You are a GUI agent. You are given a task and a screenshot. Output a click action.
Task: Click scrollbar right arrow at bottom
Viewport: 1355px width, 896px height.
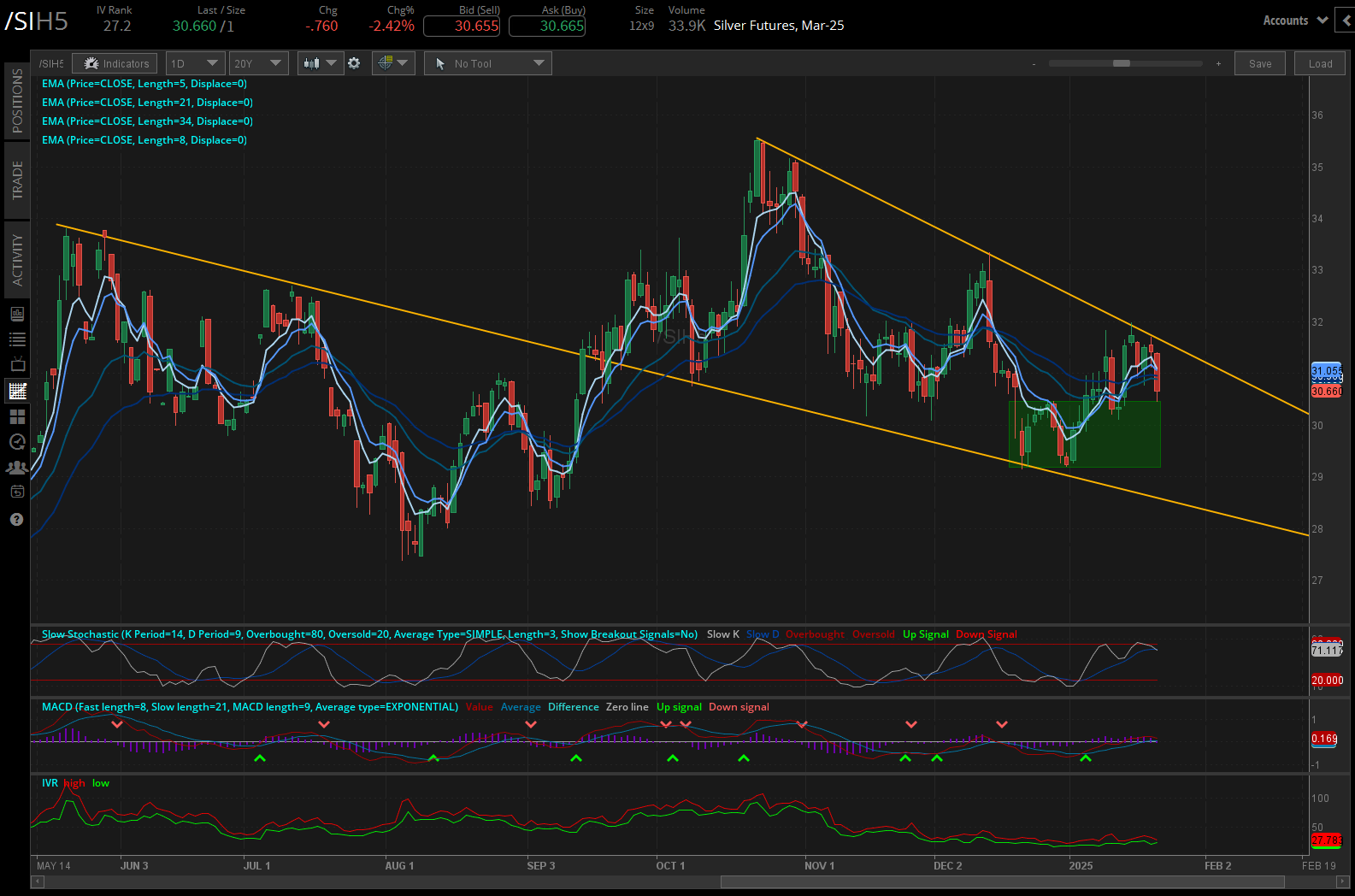coord(1342,882)
